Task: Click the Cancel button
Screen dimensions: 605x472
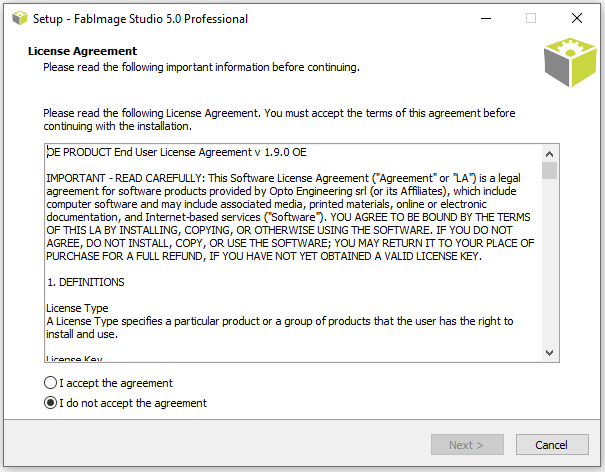Action: tap(552, 445)
